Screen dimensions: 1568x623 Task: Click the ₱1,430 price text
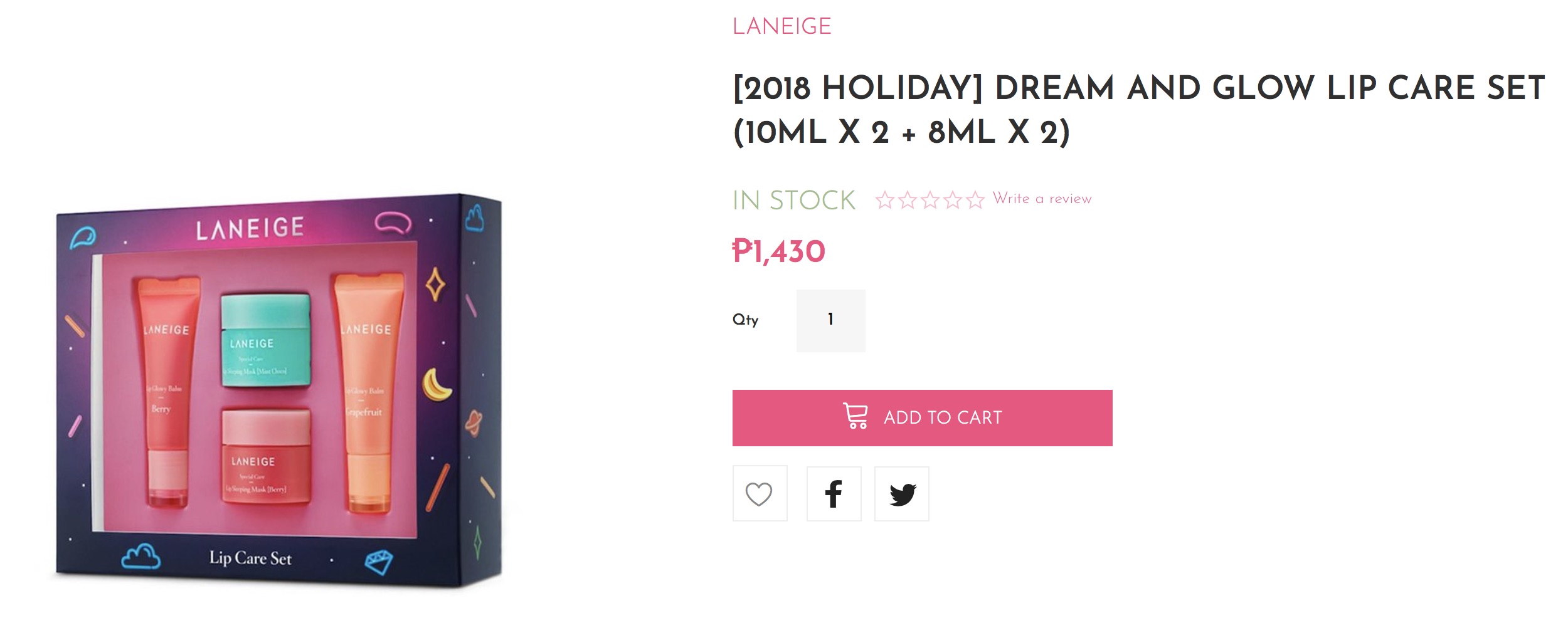pos(778,252)
